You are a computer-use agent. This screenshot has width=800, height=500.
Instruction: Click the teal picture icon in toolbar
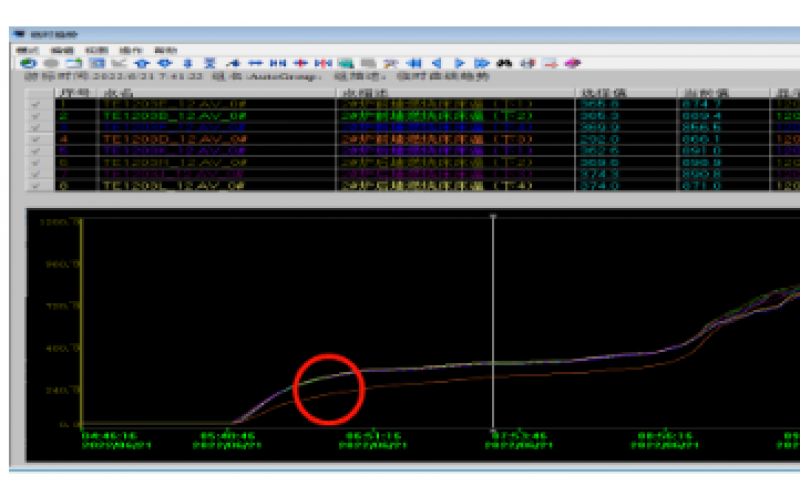347,63
